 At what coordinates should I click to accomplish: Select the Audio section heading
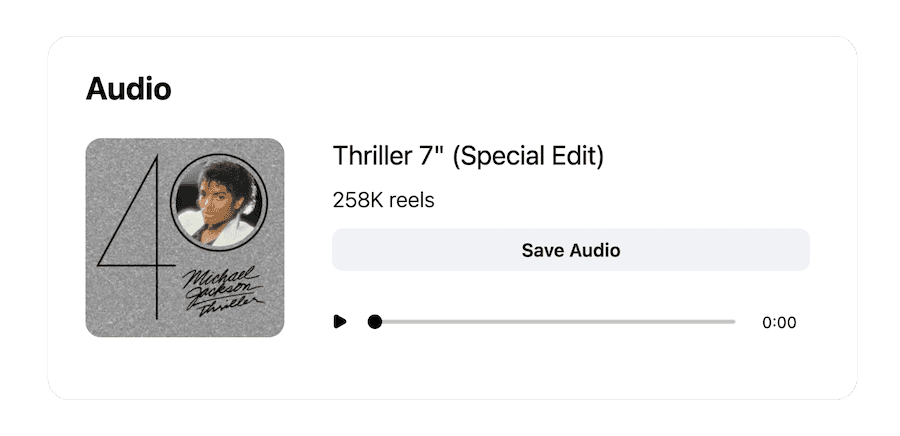click(x=129, y=89)
